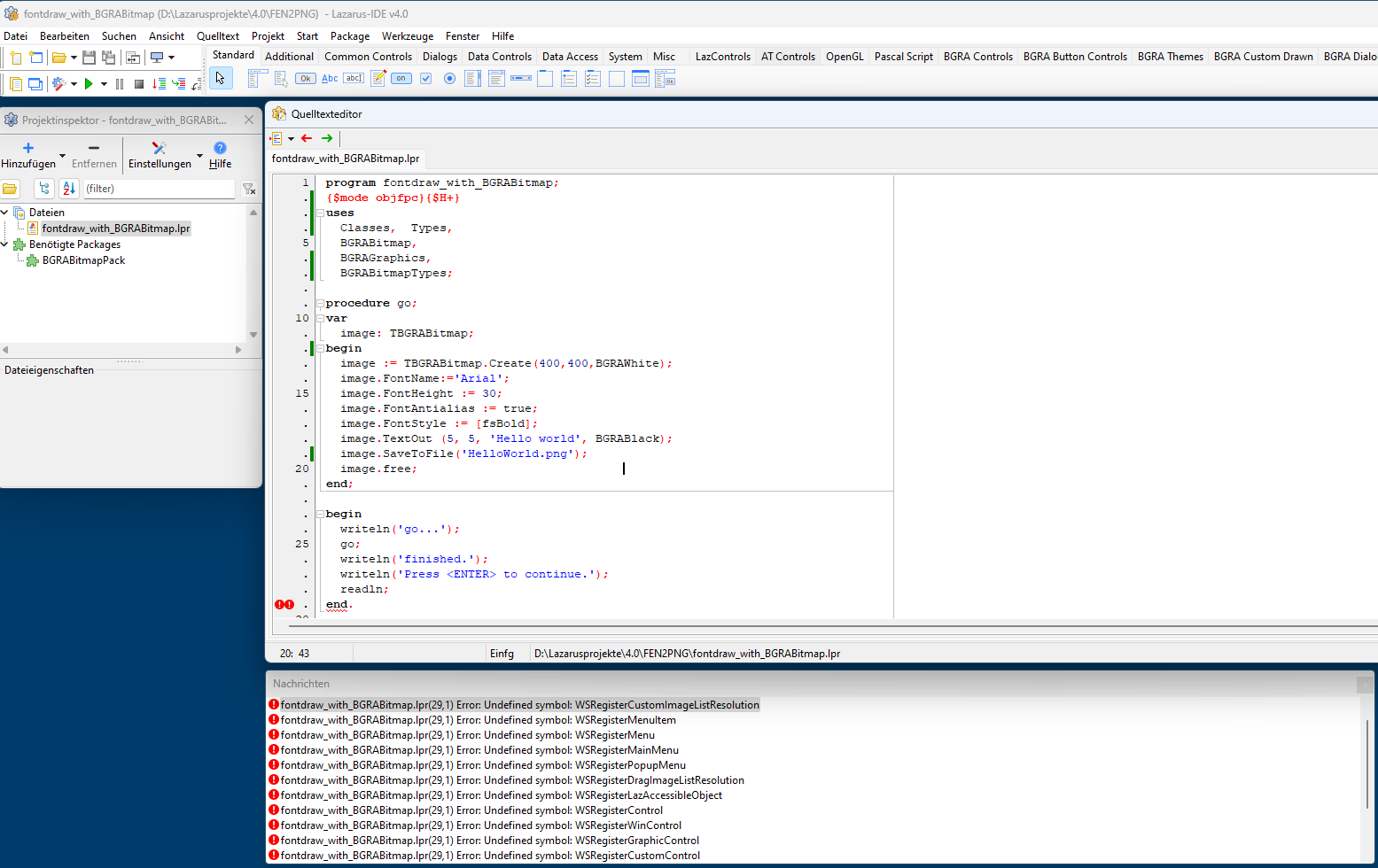Open the Hinzufügen dropdown arrow

click(x=62, y=156)
